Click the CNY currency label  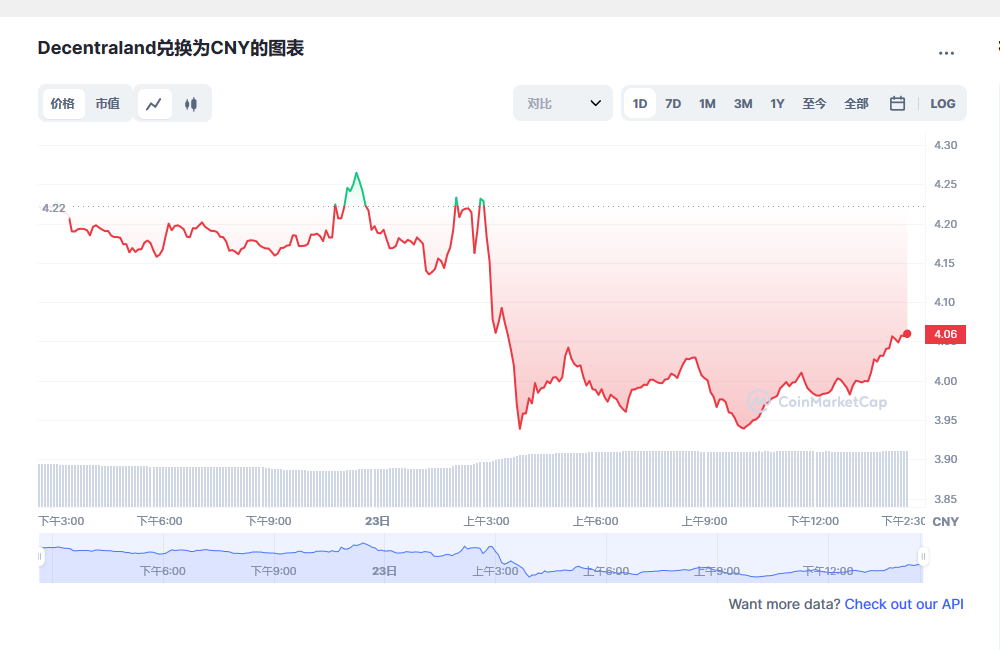pos(945,521)
